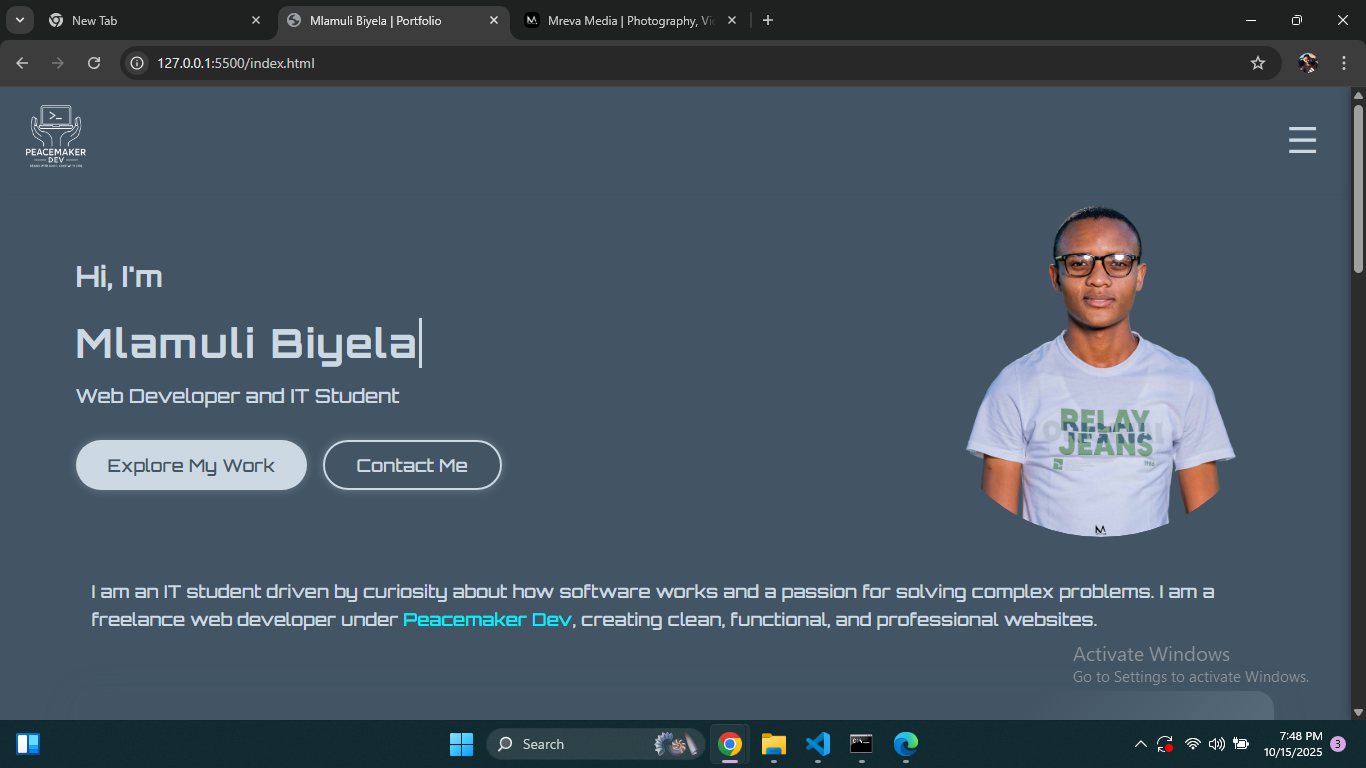The image size is (1366, 768).
Task: Switch to the New Tab tab
Action: click(x=150, y=20)
